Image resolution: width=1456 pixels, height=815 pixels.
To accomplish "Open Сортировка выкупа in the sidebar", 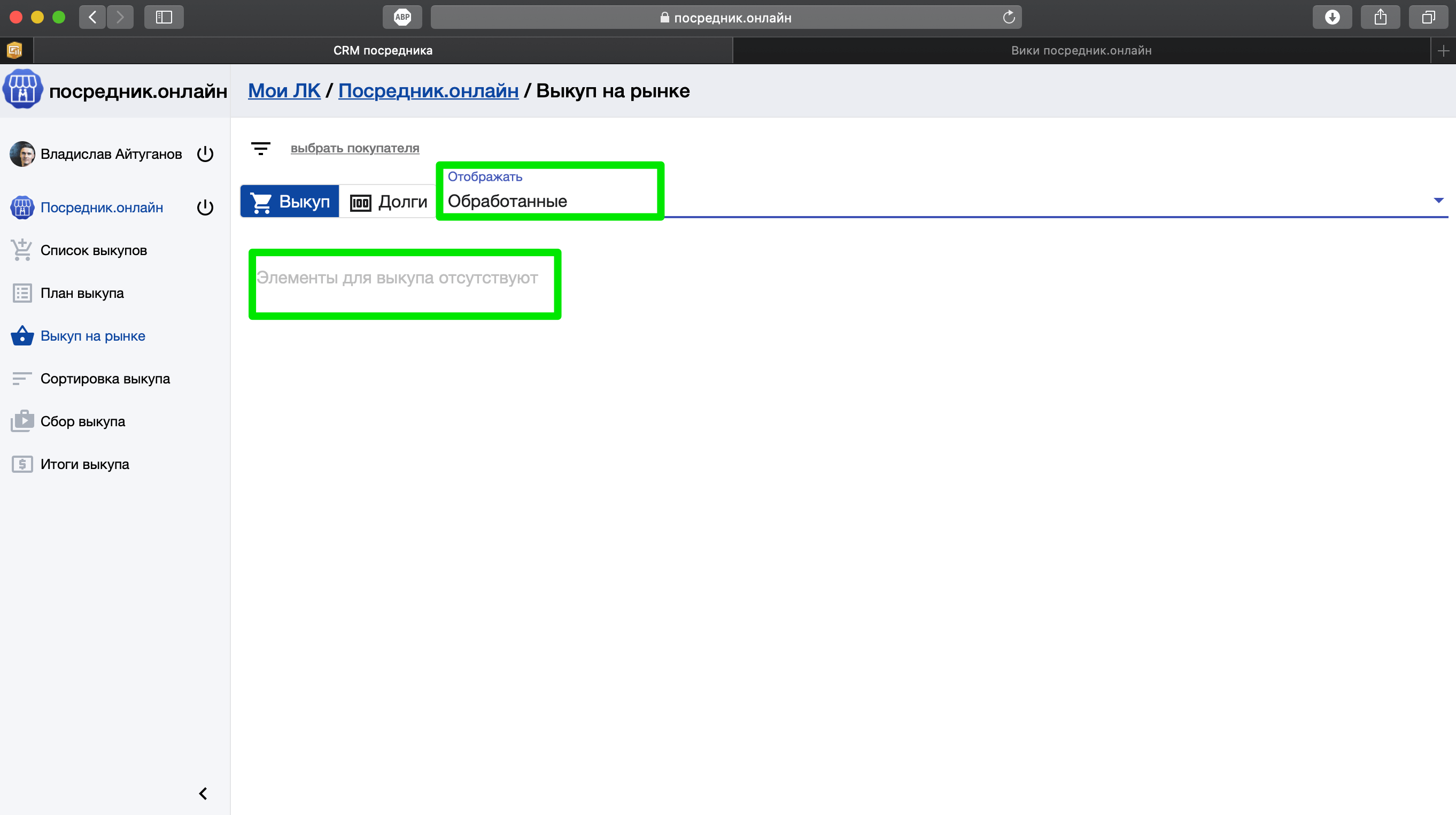I will click(x=105, y=379).
